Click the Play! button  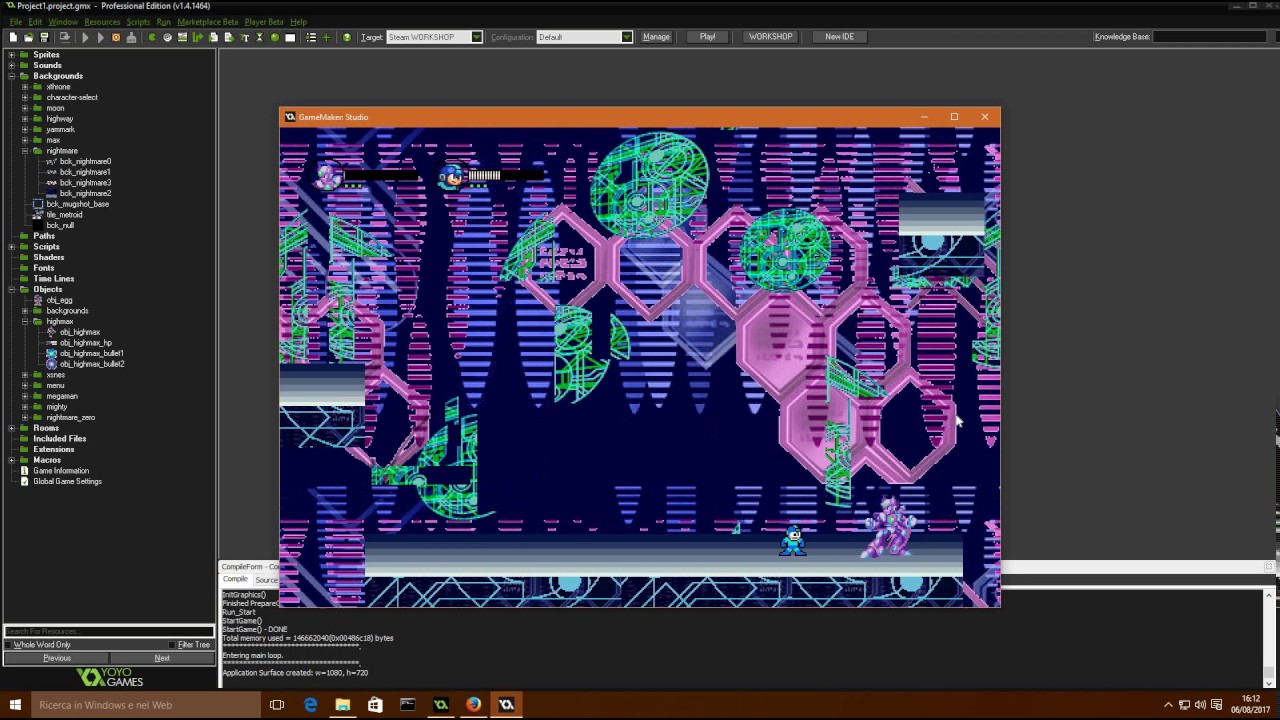point(707,37)
